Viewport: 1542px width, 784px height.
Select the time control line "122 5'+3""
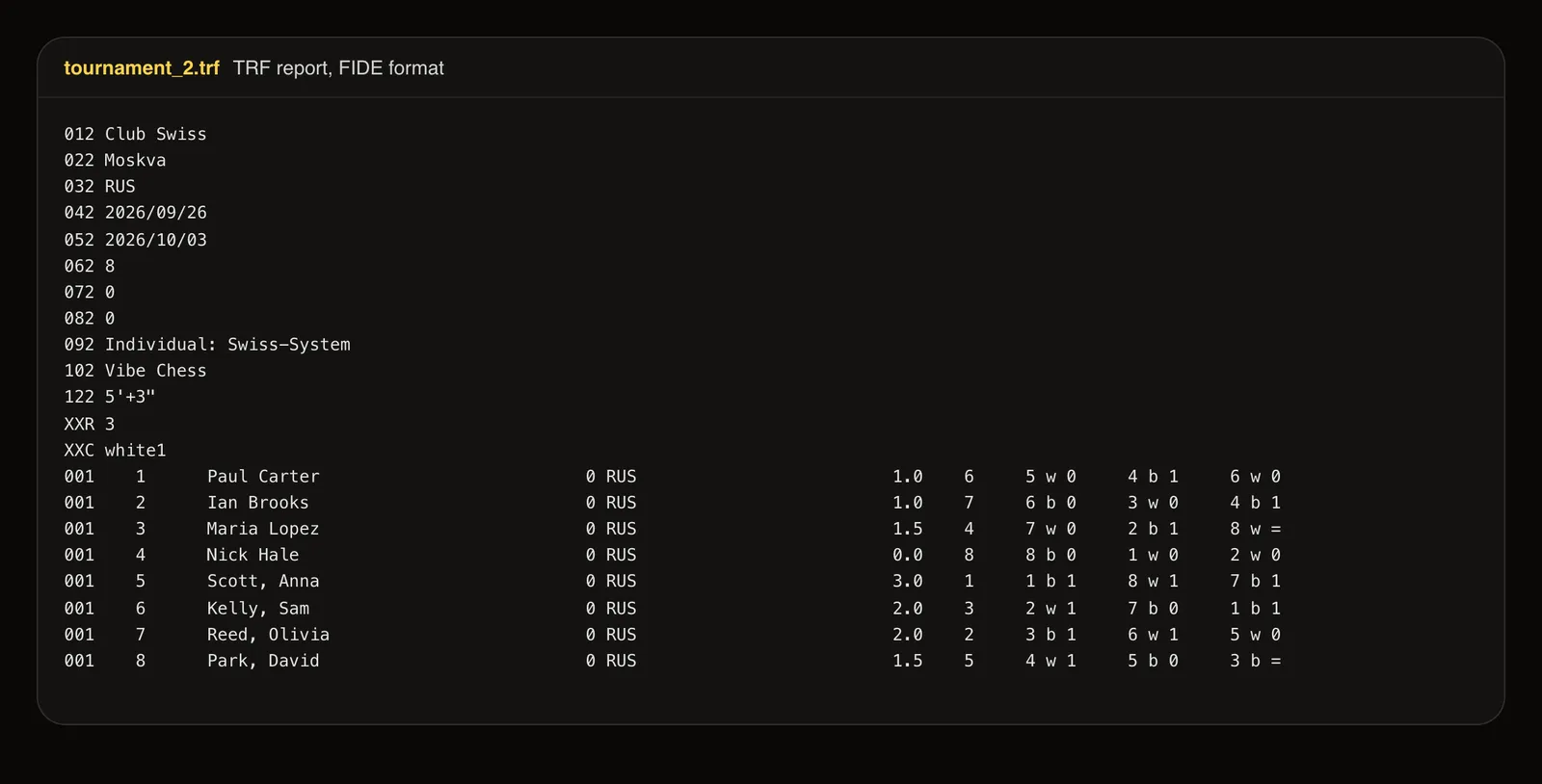tap(110, 396)
